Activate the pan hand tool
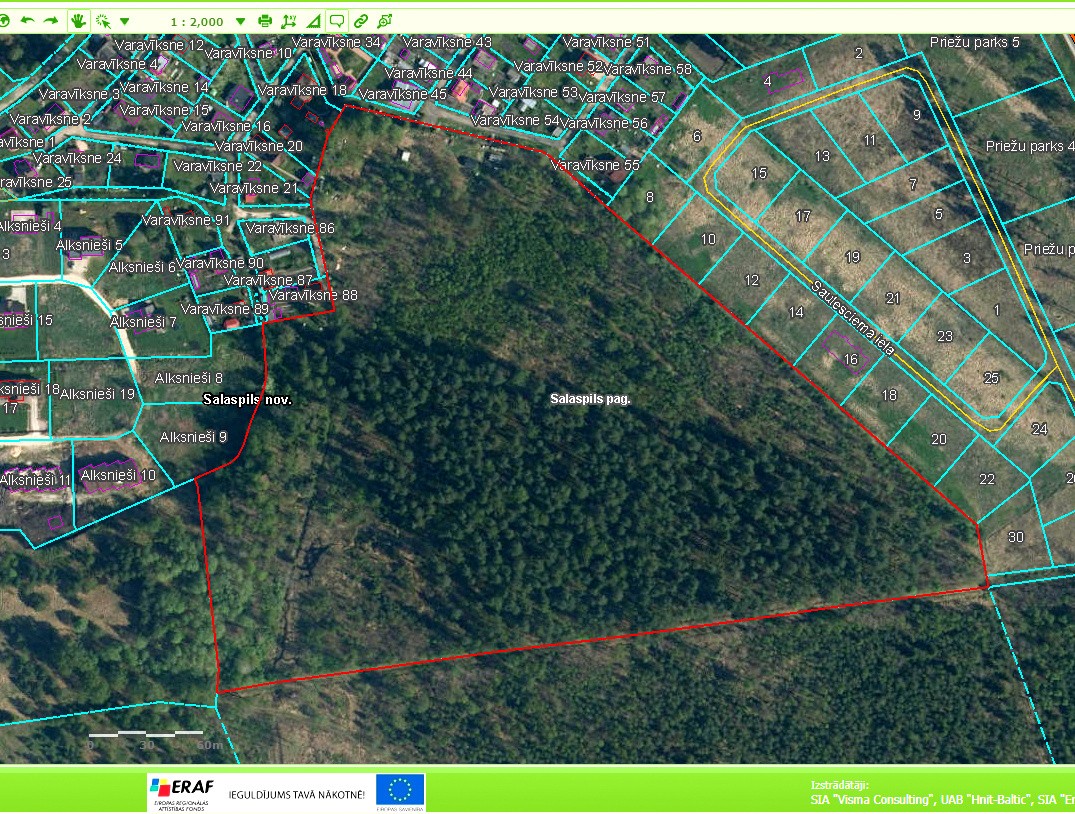 pyautogui.click(x=79, y=20)
